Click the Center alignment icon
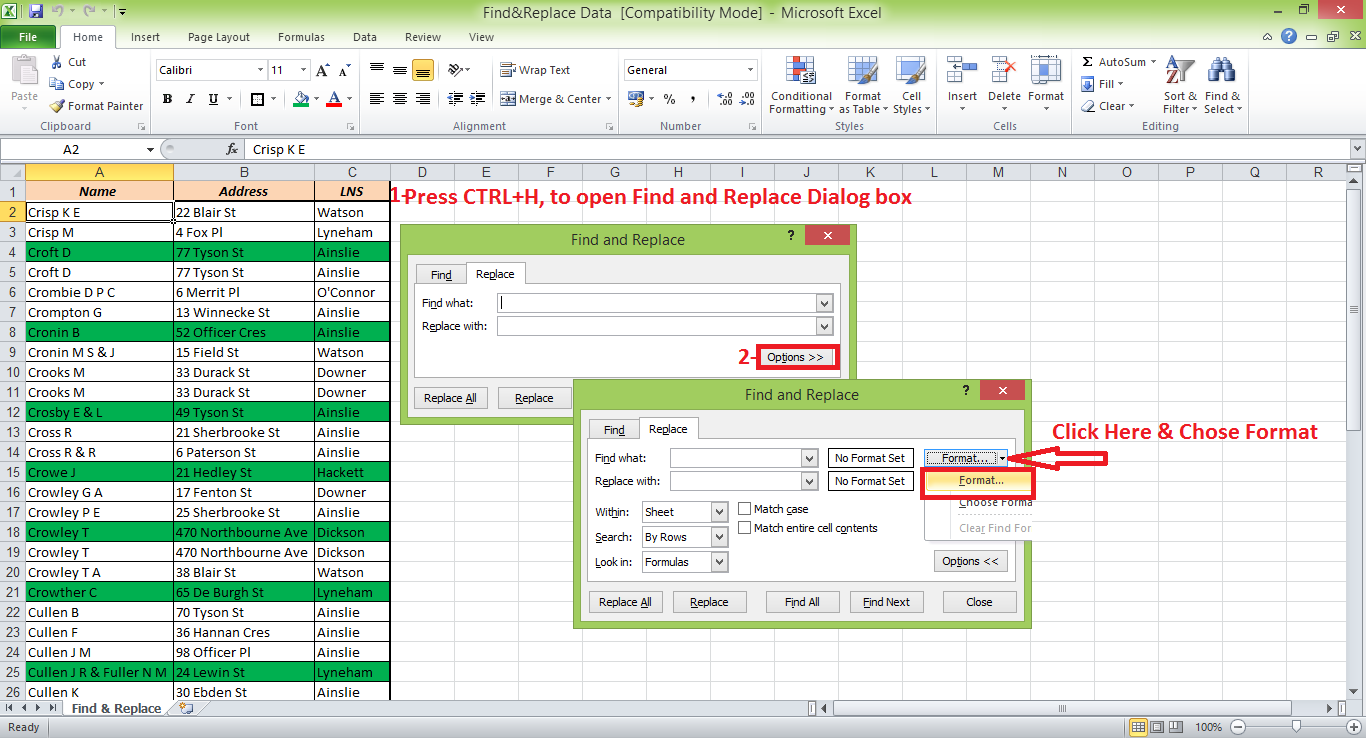This screenshot has height=738, width=1366. (x=399, y=99)
